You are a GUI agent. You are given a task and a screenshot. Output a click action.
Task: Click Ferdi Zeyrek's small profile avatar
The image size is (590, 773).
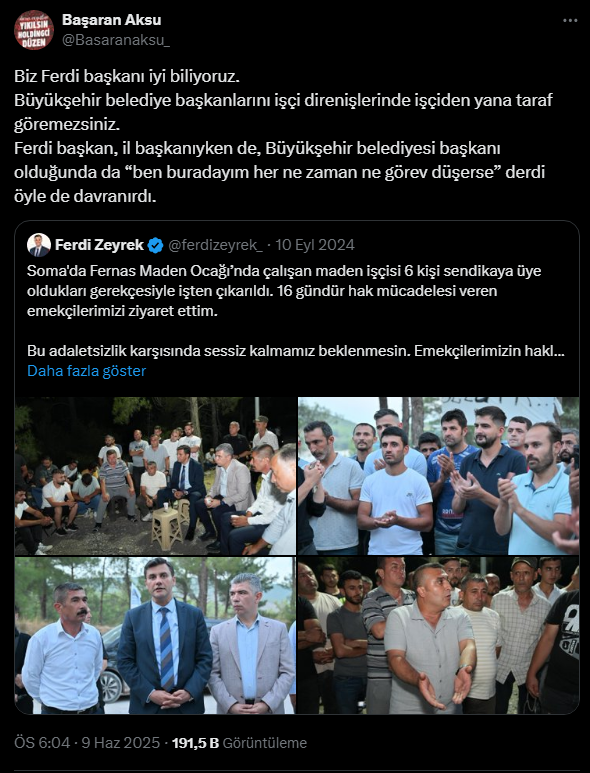39,245
